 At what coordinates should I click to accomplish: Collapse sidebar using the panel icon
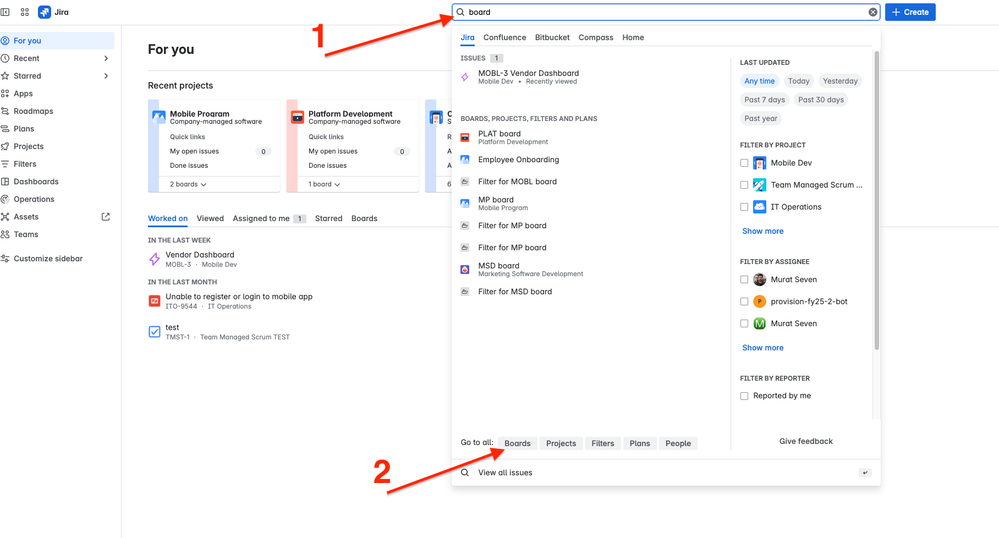5,12
